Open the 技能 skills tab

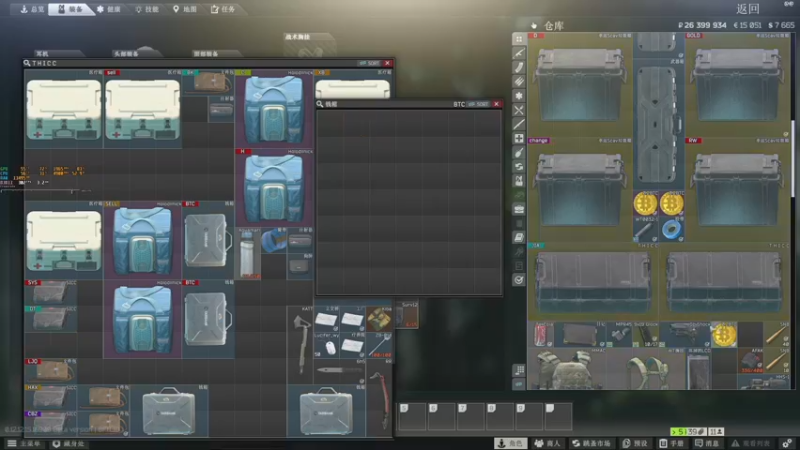click(x=146, y=9)
